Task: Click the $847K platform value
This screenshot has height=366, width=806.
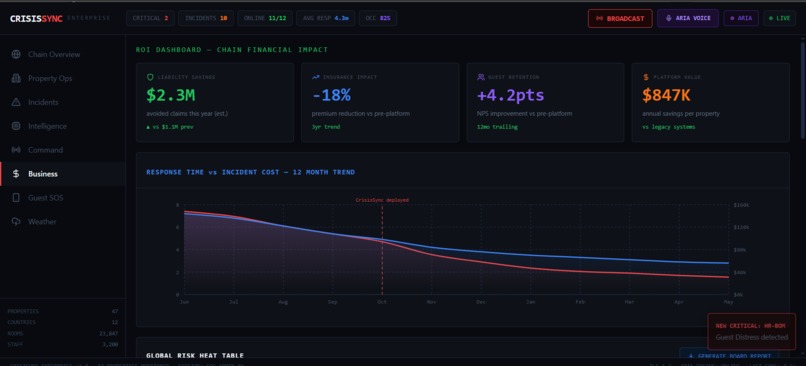Action: [666, 95]
